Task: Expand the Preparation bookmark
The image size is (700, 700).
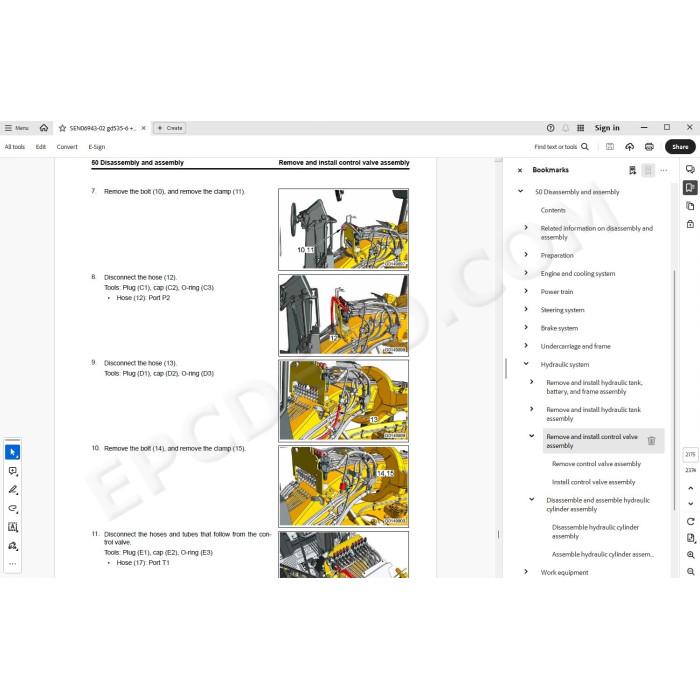Action: (x=526, y=254)
